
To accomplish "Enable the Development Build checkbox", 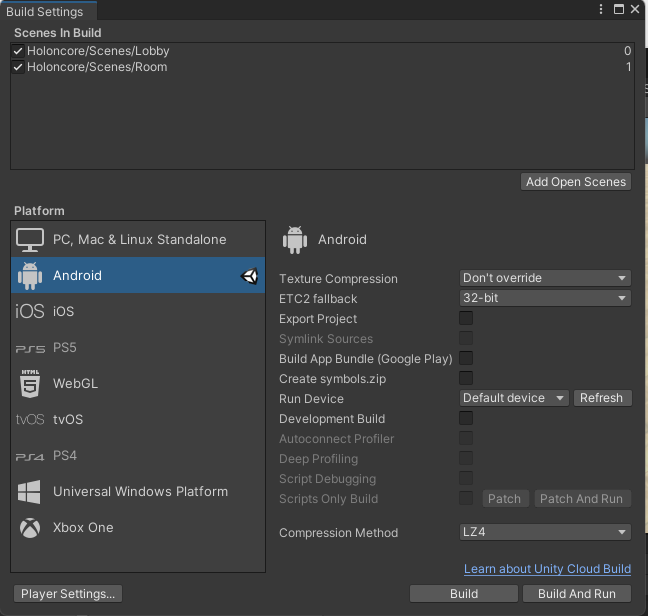I will [466, 418].
